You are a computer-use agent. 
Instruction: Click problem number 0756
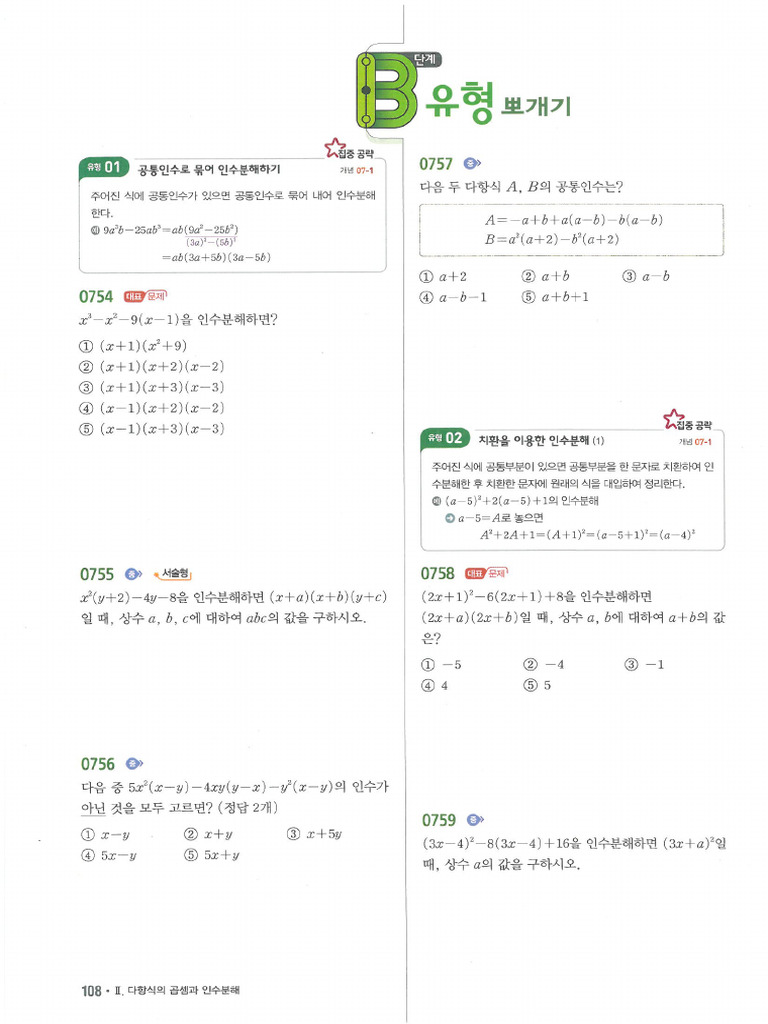tap(97, 764)
